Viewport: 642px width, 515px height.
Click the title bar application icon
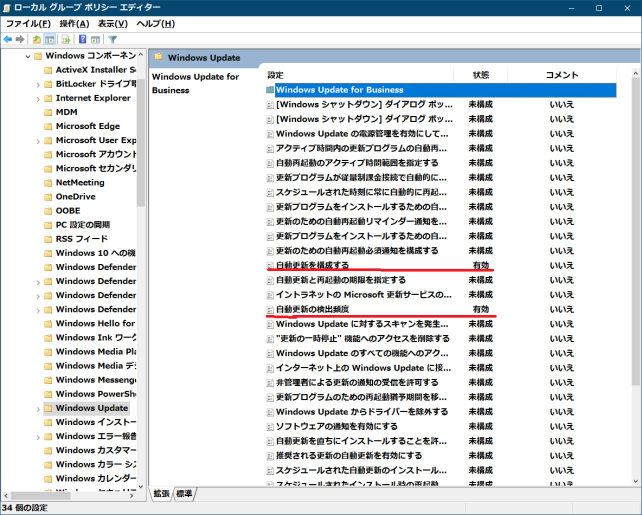[x=7, y=8]
